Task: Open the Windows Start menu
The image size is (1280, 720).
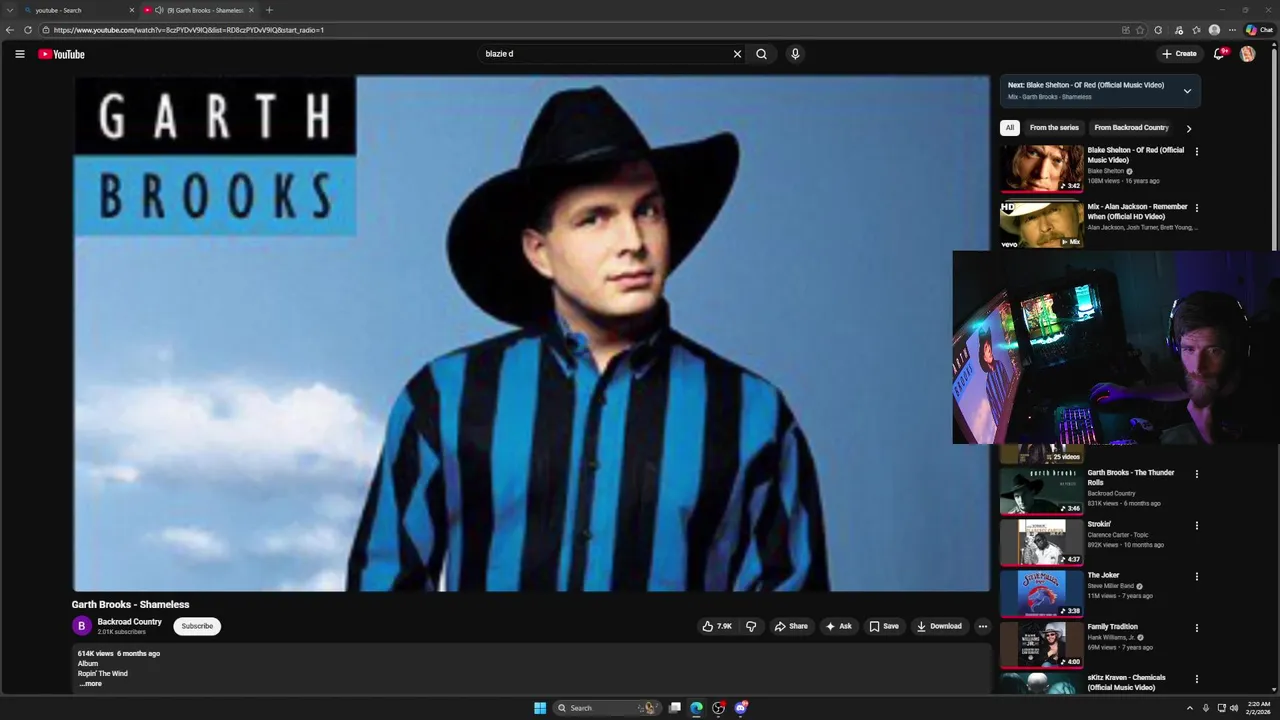Action: 540,708
